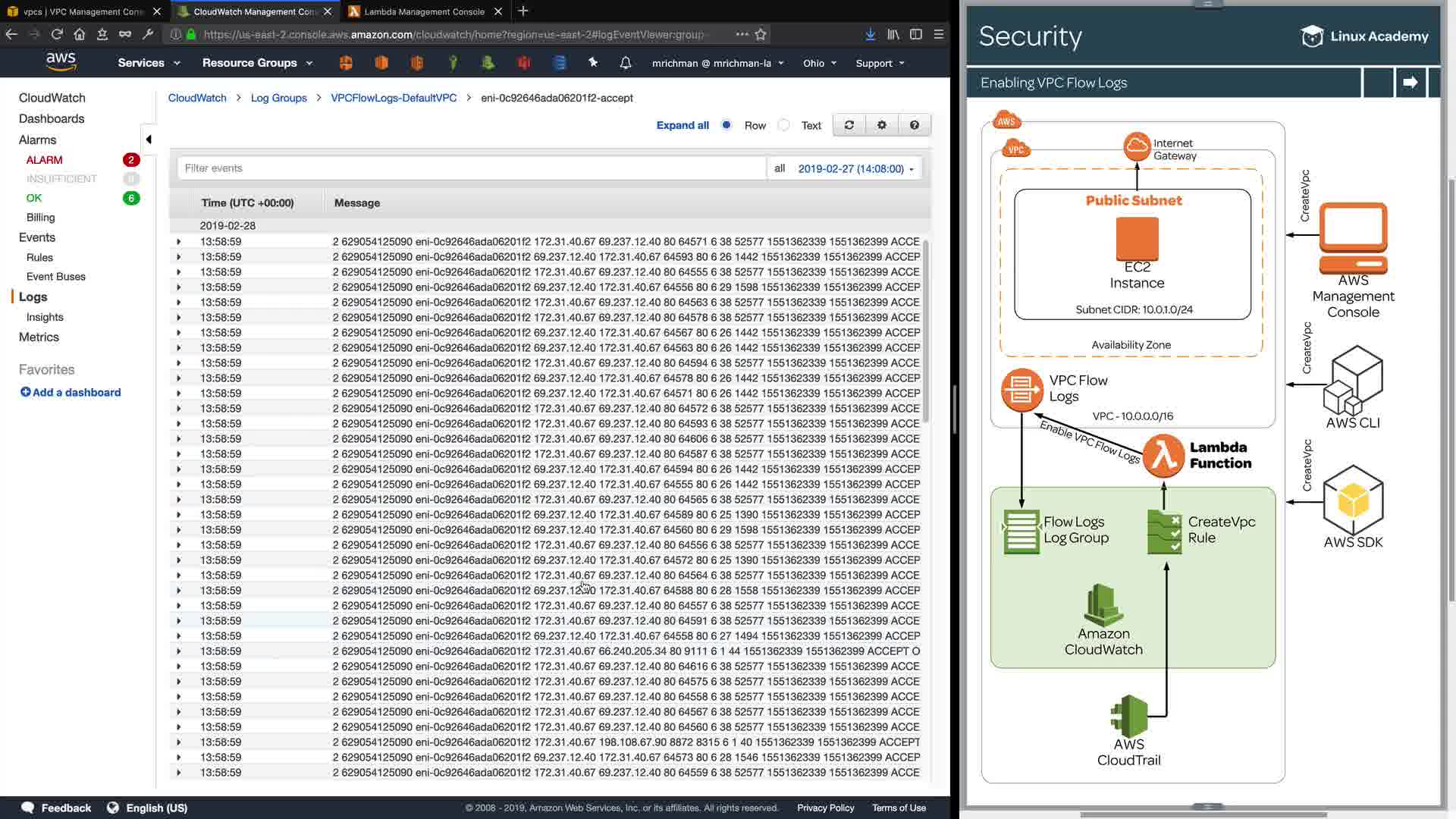Click the help question mark icon

click(914, 125)
